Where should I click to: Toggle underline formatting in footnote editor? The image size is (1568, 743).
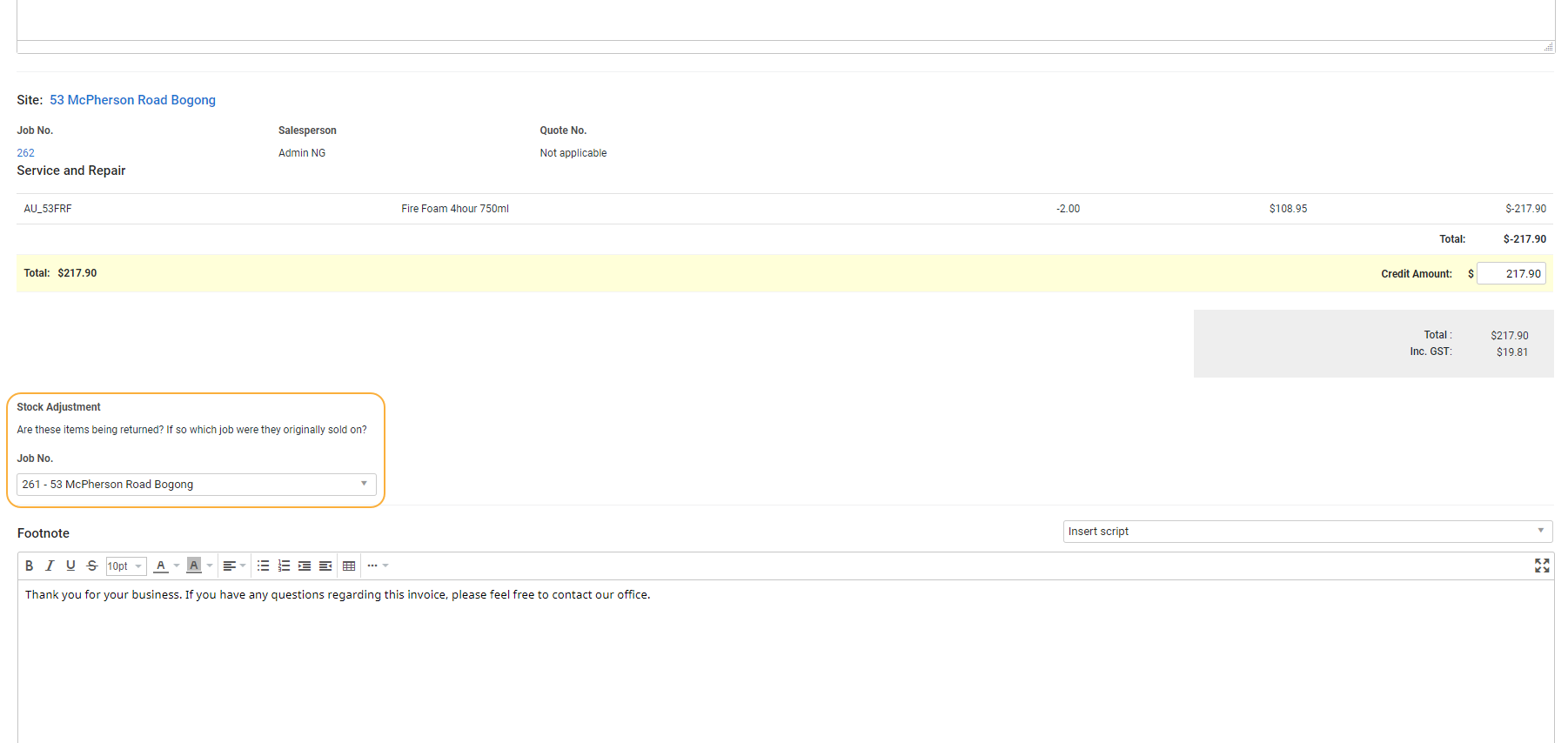point(70,566)
